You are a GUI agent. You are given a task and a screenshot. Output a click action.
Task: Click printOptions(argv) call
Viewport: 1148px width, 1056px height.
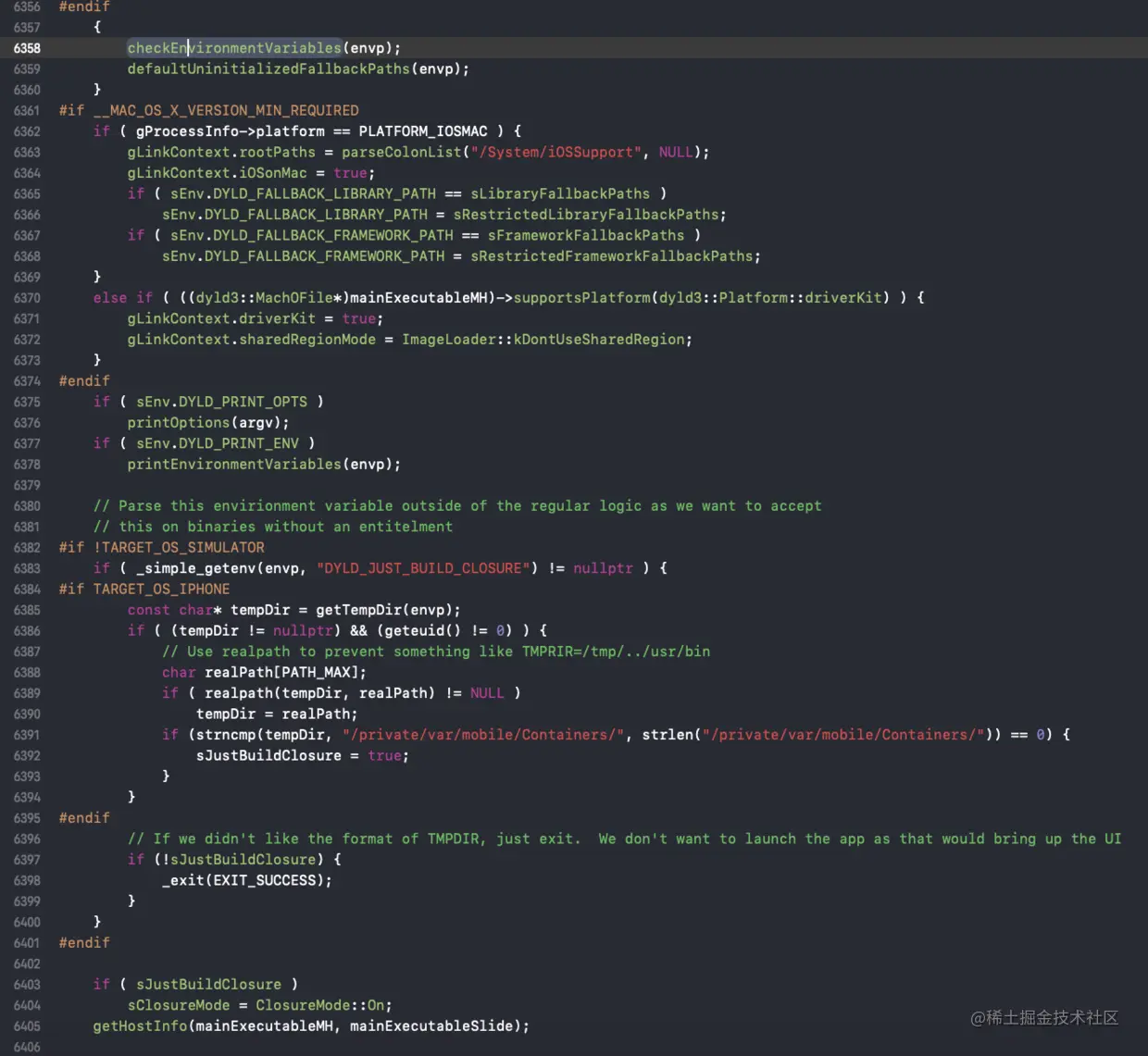pyautogui.click(x=208, y=423)
